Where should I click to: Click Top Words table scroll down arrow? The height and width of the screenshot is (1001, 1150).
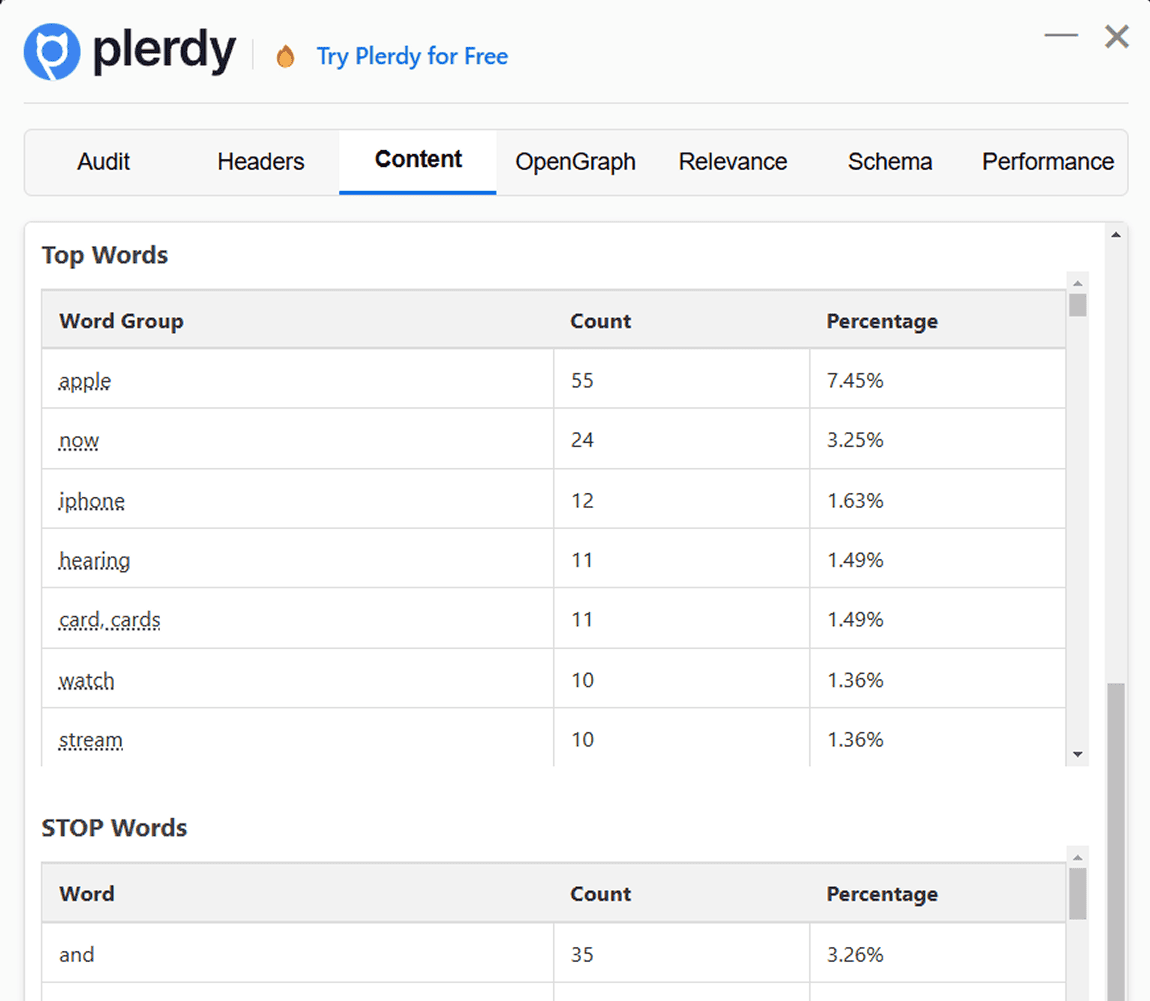click(1077, 754)
